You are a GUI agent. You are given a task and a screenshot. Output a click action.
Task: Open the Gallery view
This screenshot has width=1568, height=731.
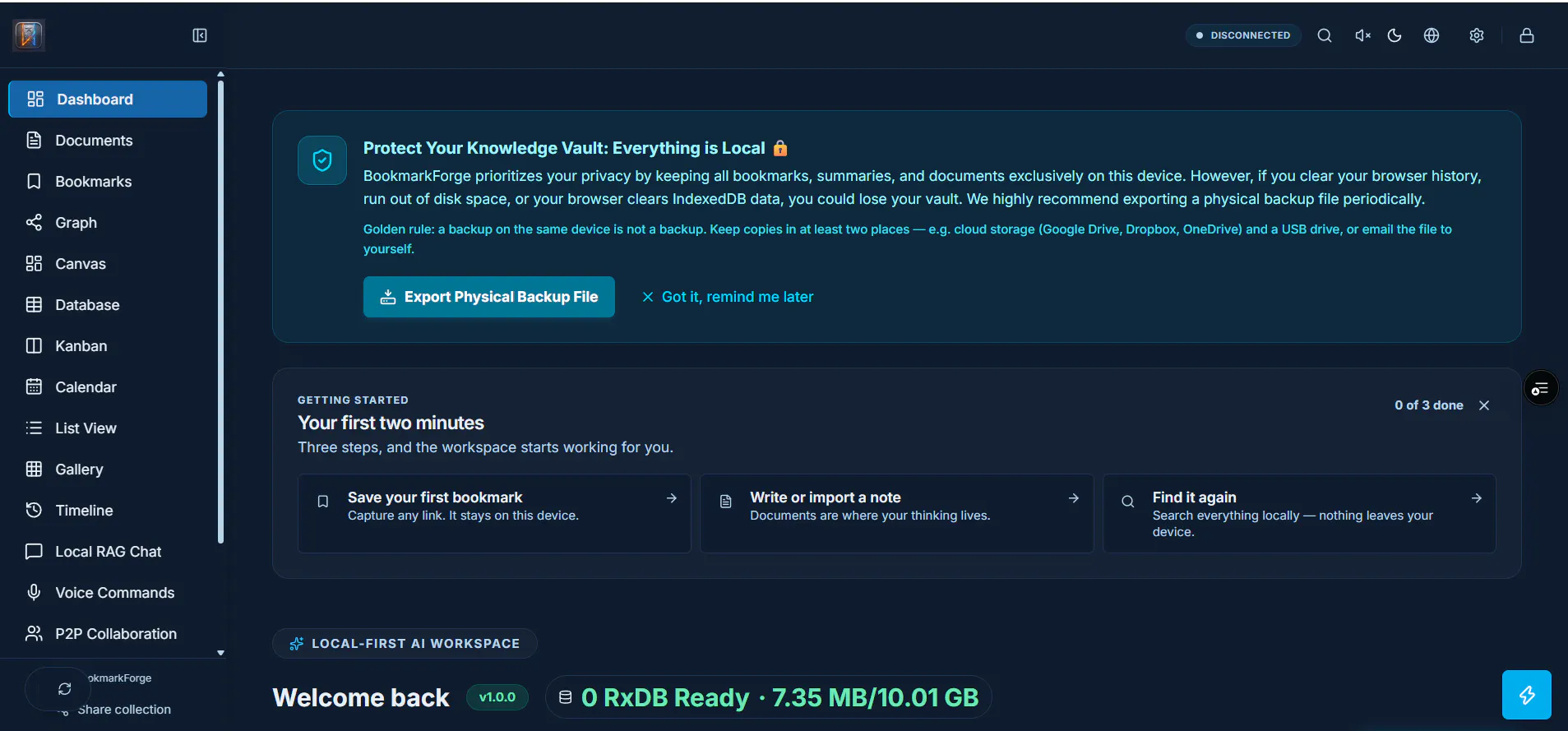[108, 470]
